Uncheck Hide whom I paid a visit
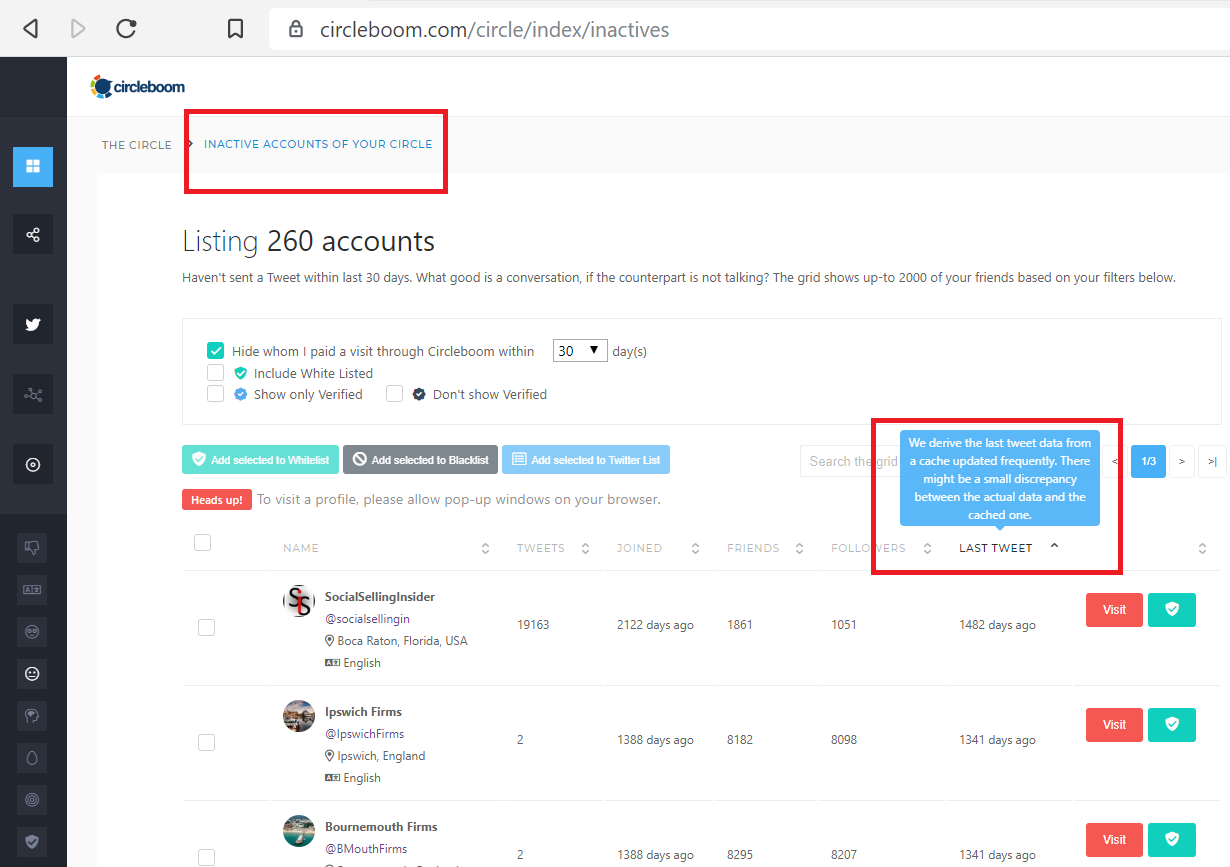Screen dimensions: 1230x867 [x=215, y=351]
